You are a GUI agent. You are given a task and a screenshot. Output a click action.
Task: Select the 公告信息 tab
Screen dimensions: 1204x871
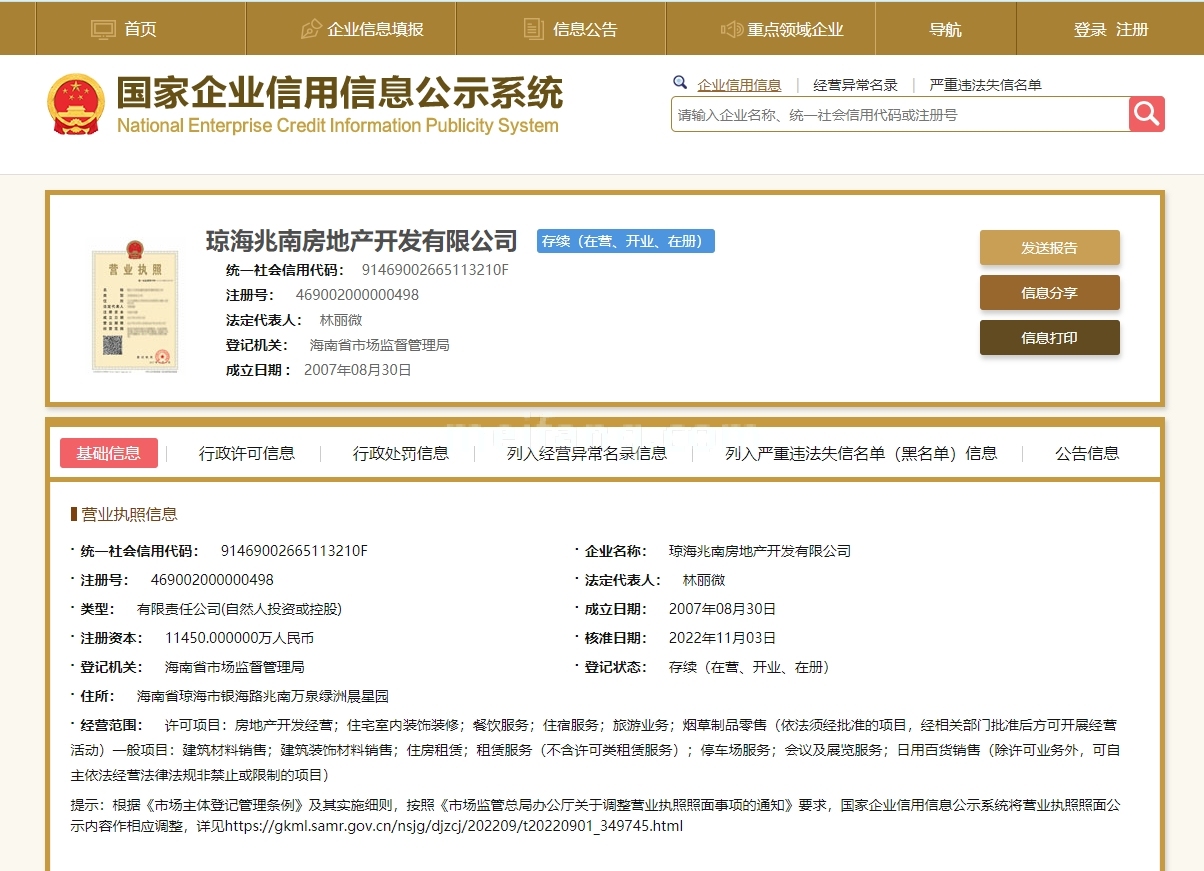(1086, 453)
